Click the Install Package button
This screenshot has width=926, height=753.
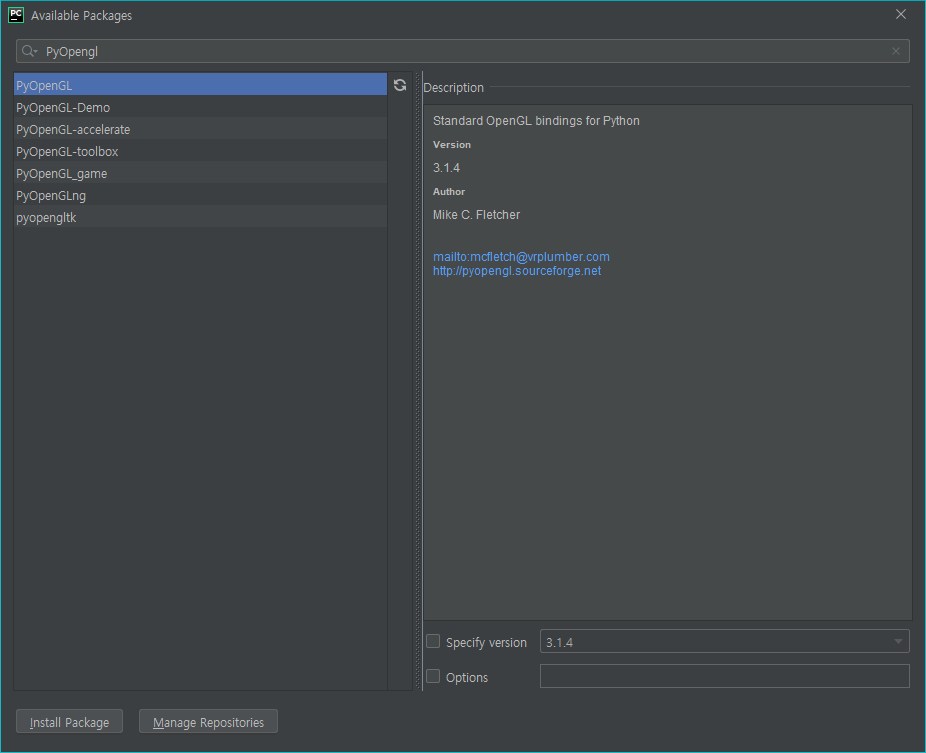tap(69, 722)
